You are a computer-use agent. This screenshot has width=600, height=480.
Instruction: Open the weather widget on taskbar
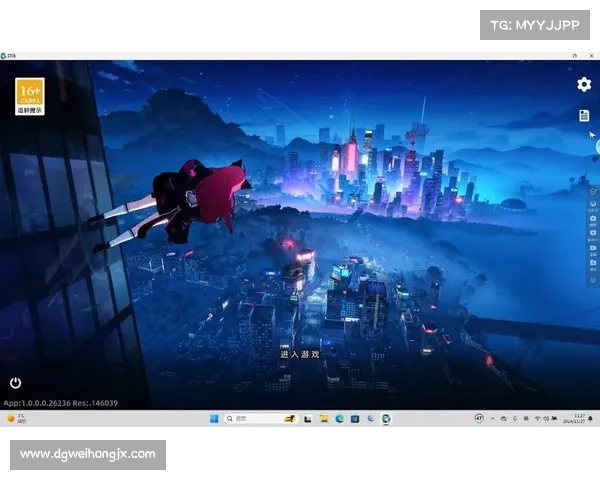(x=17, y=419)
